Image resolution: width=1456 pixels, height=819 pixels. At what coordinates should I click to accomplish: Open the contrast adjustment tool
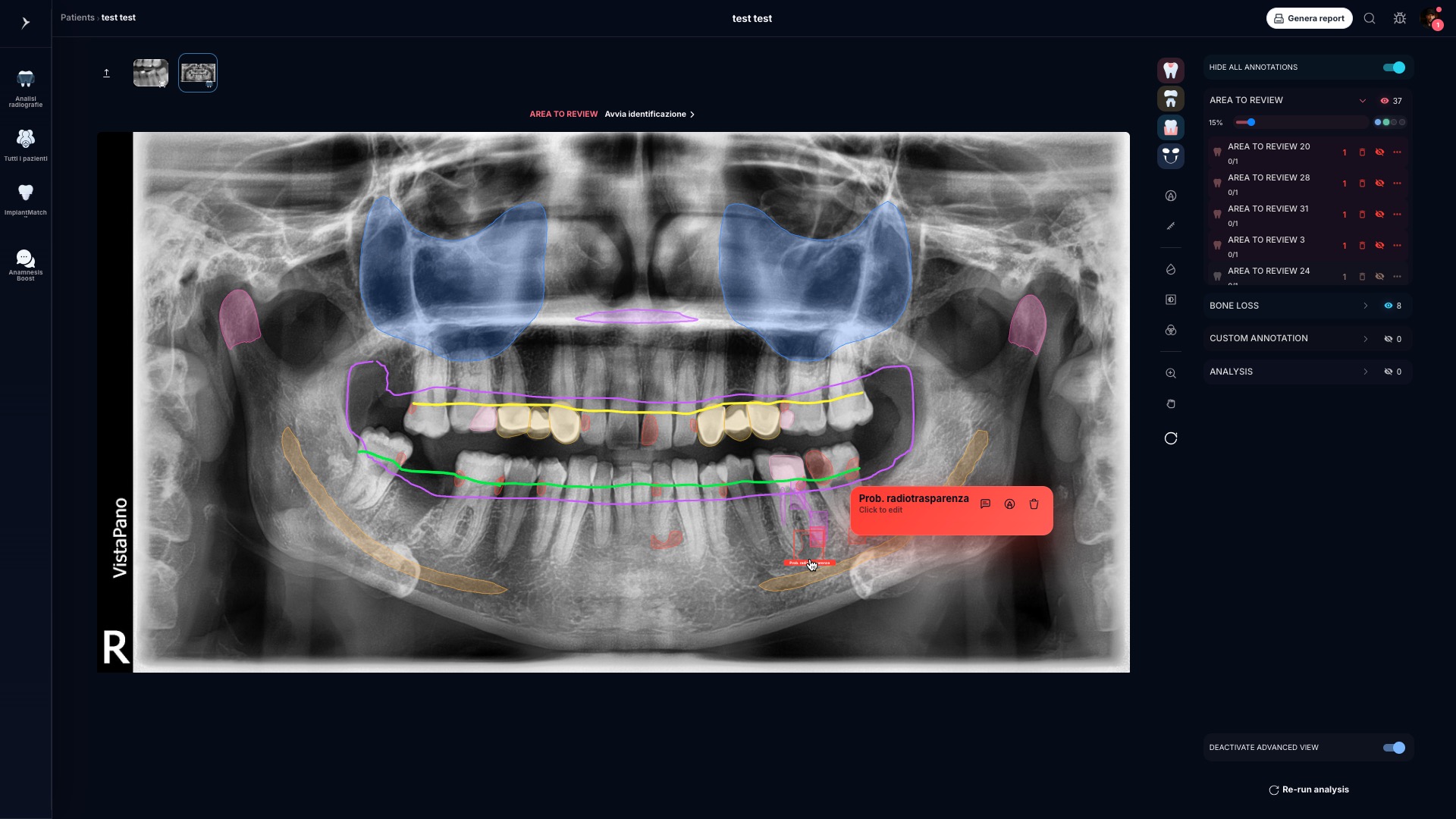click(1171, 300)
